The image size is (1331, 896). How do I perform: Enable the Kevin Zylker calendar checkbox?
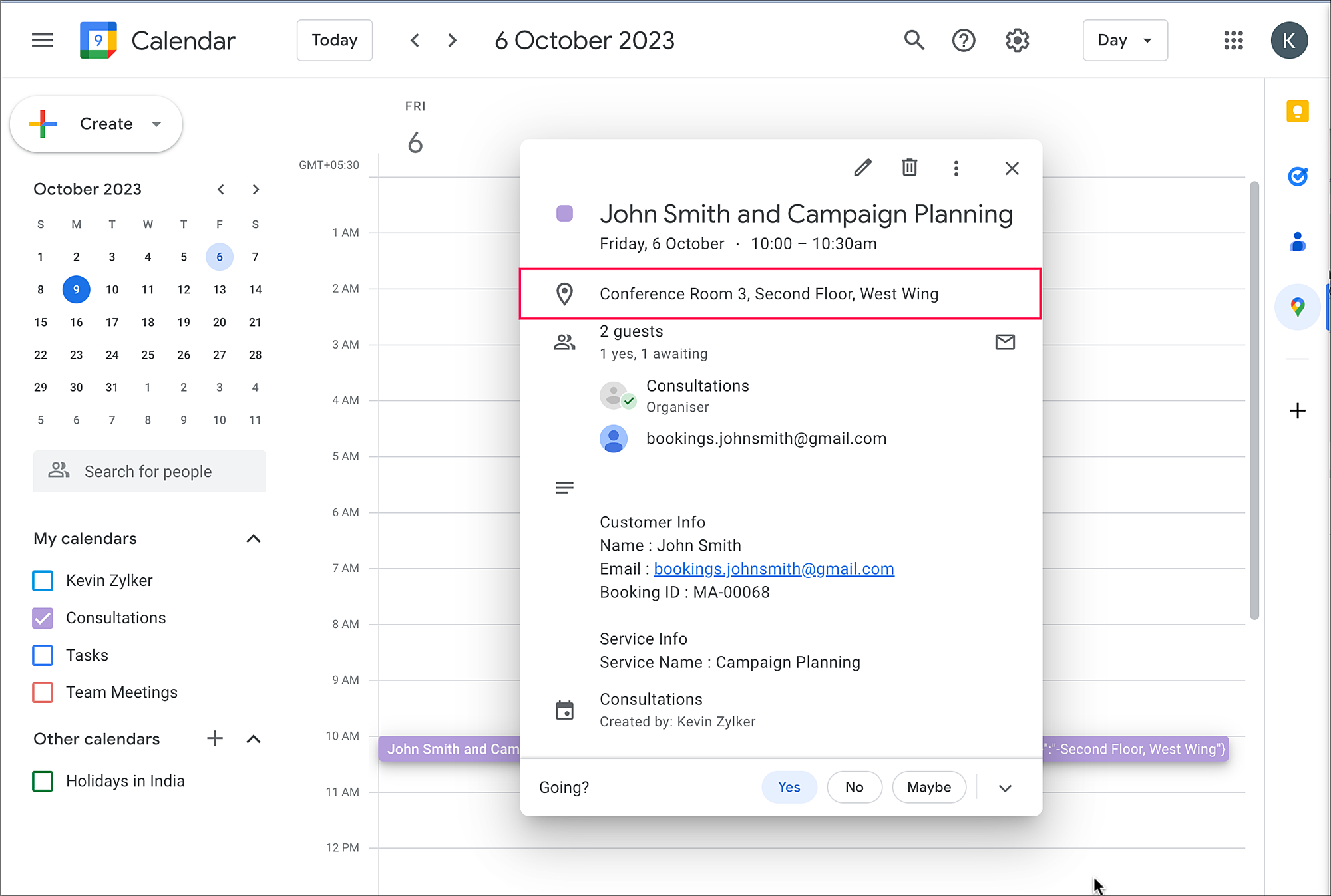[43, 581]
